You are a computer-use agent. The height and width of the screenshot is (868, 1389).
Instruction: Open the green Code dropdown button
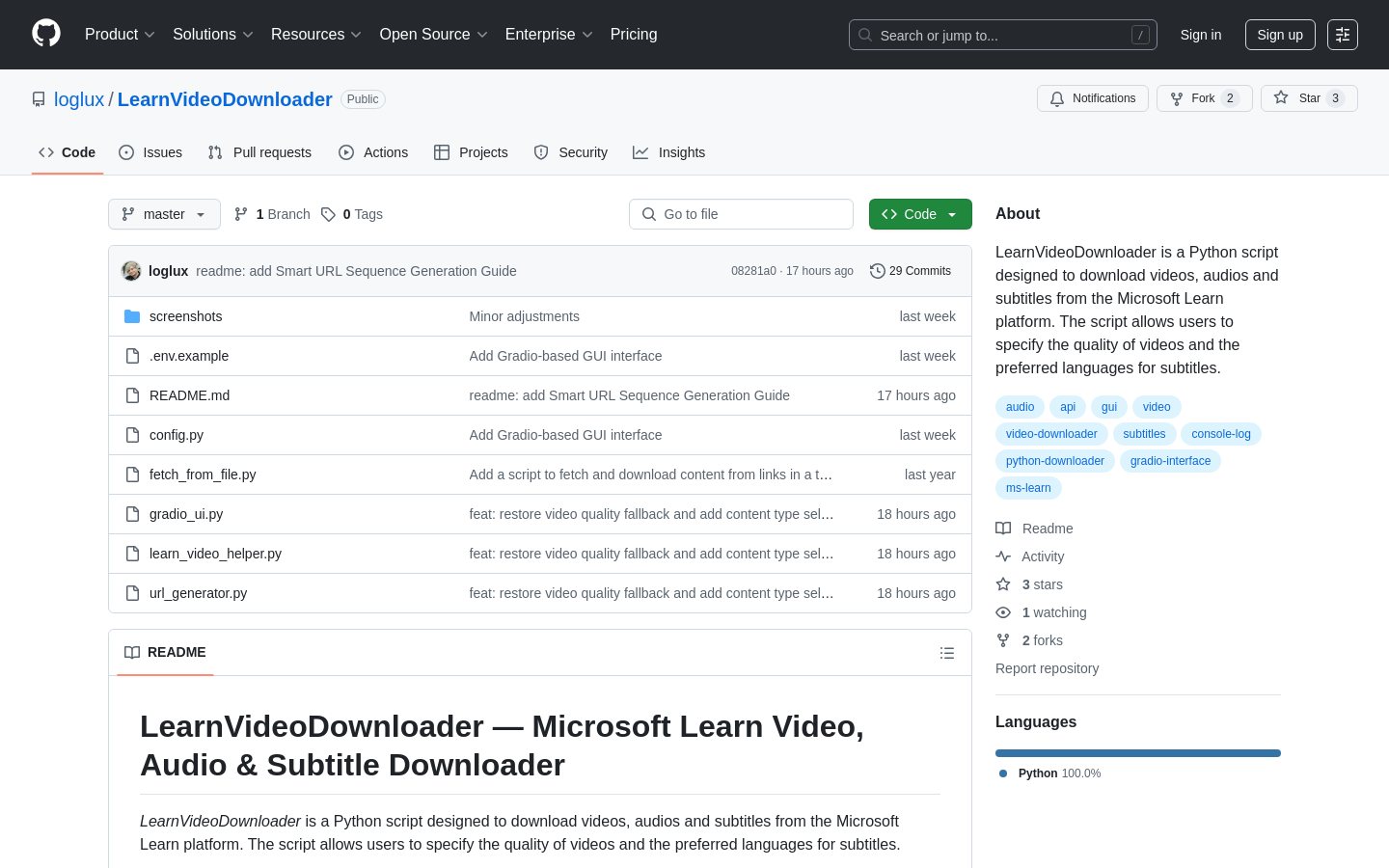(920, 214)
